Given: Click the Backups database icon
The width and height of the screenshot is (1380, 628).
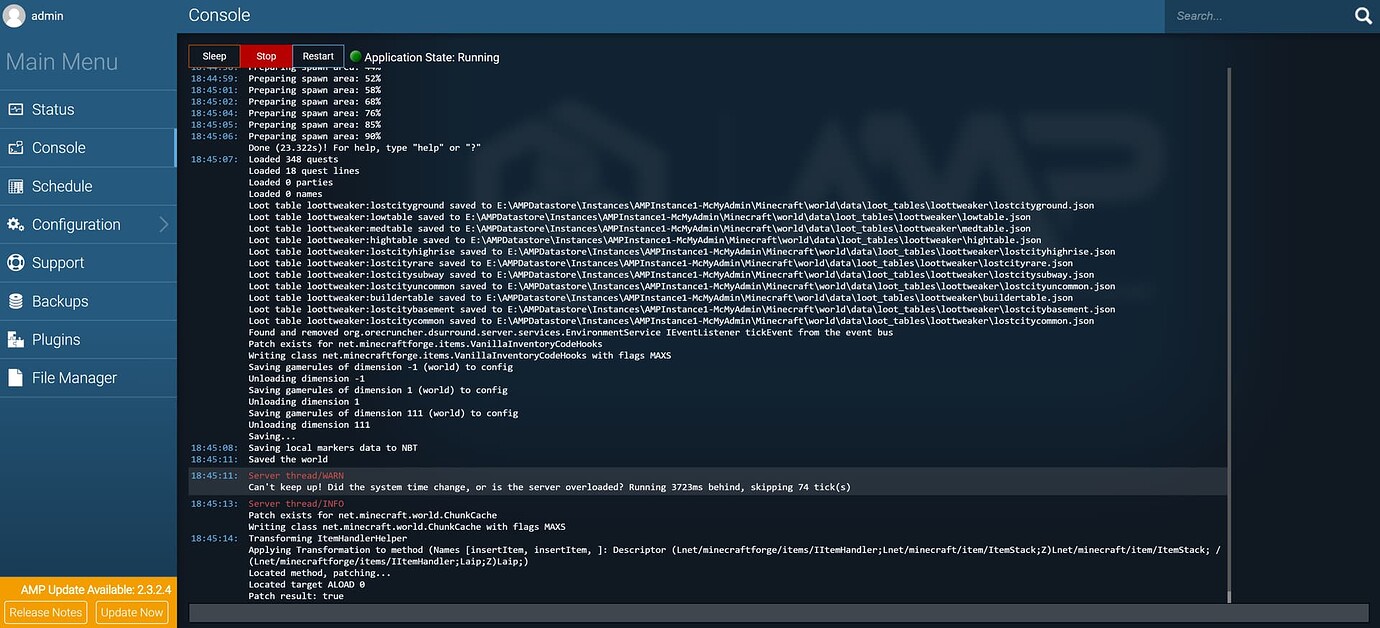Looking at the screenshot, I should [15, 302].
